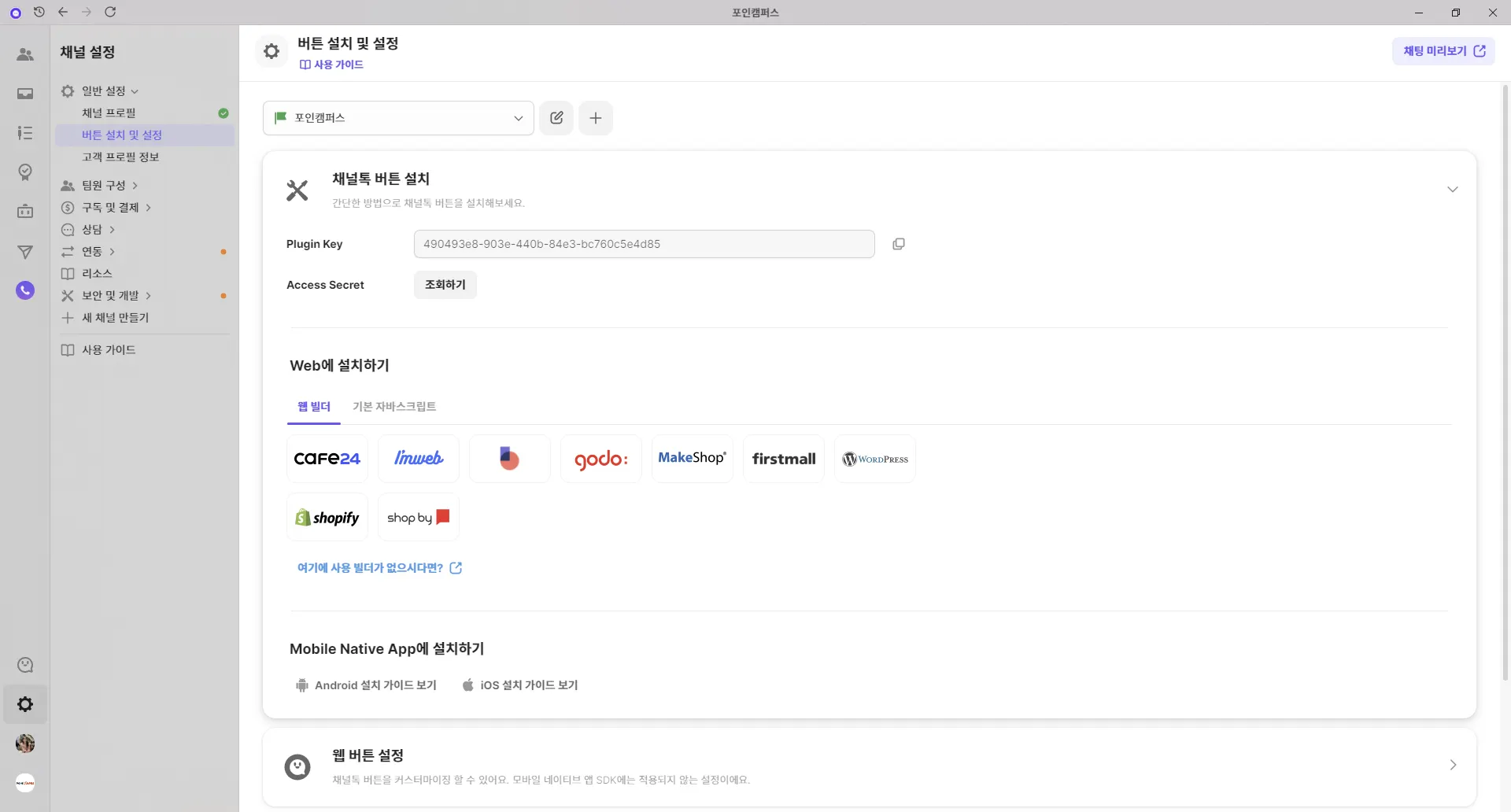Screen dimensions: 1511x812
Task: Go back with the left arrow
Action: 63,12
